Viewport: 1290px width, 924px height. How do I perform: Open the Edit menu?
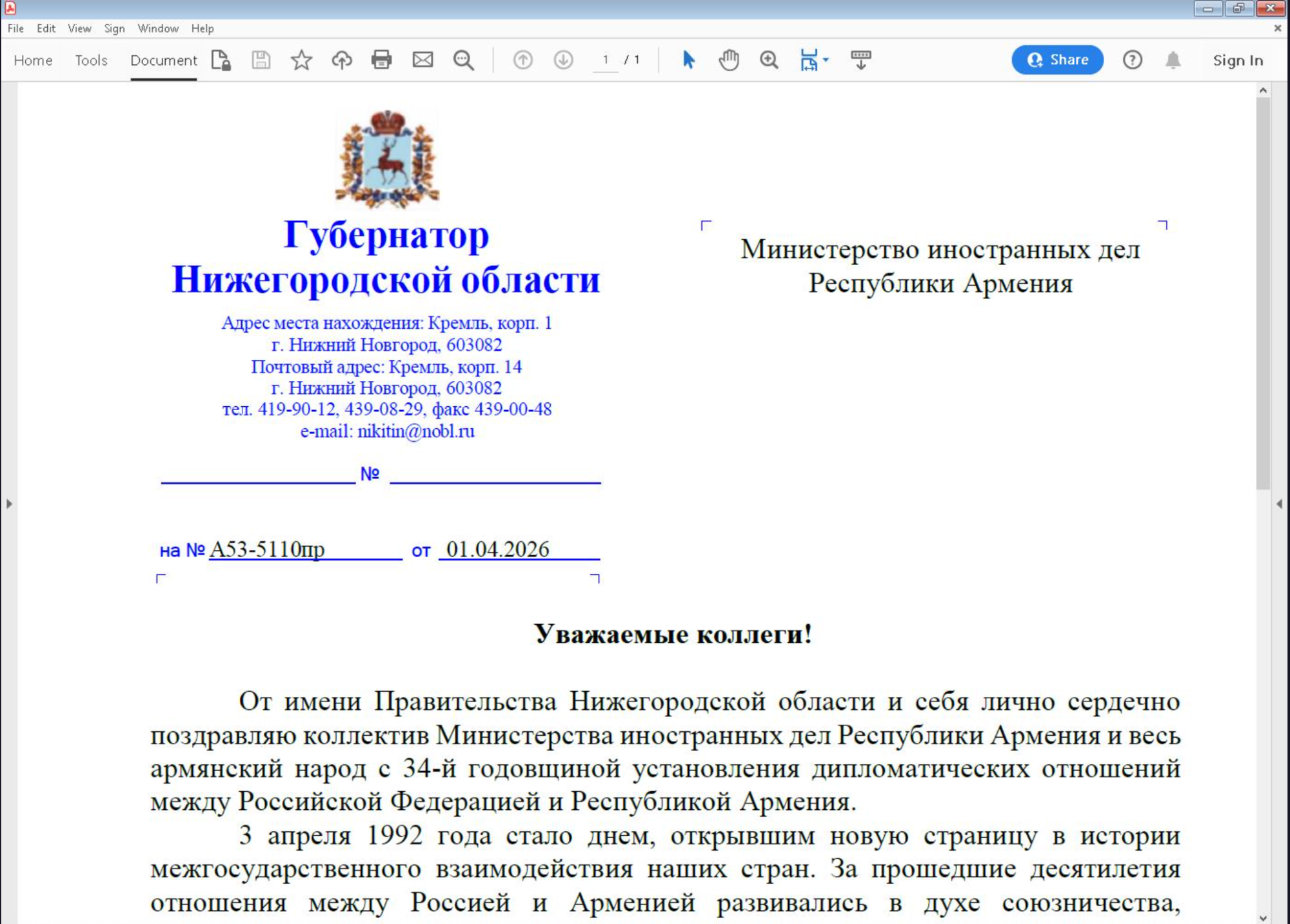[46, 28]
